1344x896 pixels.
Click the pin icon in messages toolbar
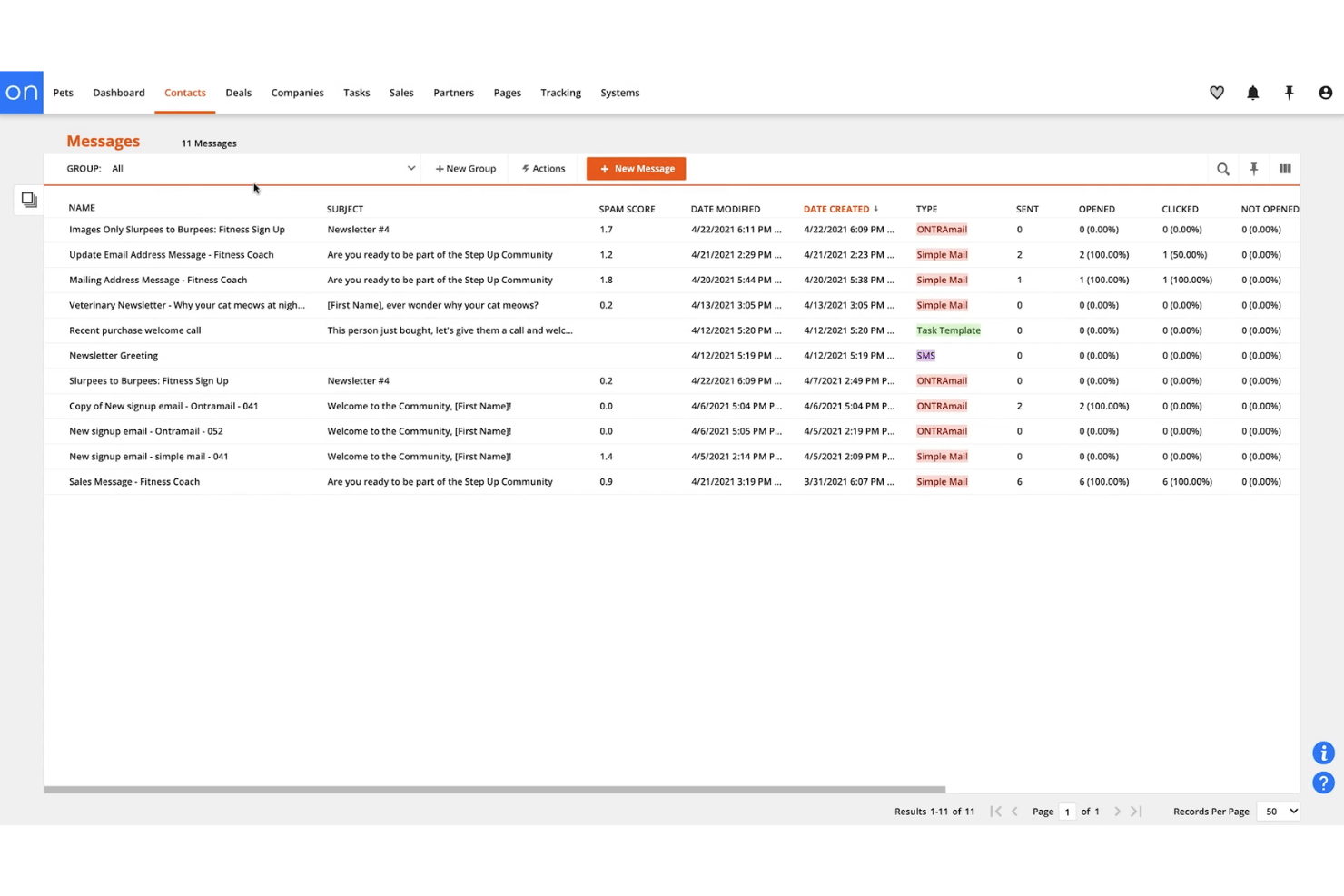point(1254,169)
